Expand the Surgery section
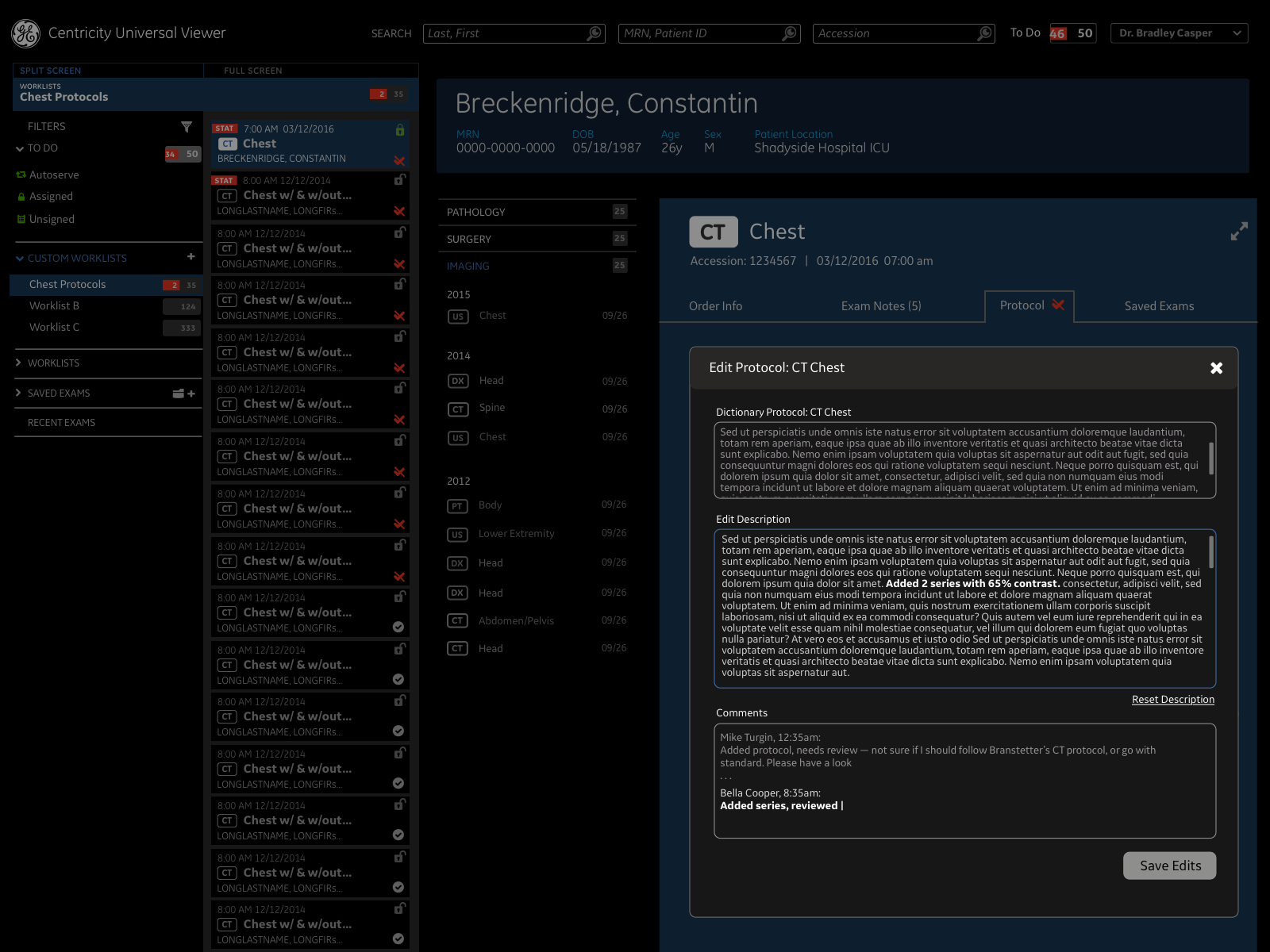1270x952 pixels. pyautogui.click(x=537, y=239)
